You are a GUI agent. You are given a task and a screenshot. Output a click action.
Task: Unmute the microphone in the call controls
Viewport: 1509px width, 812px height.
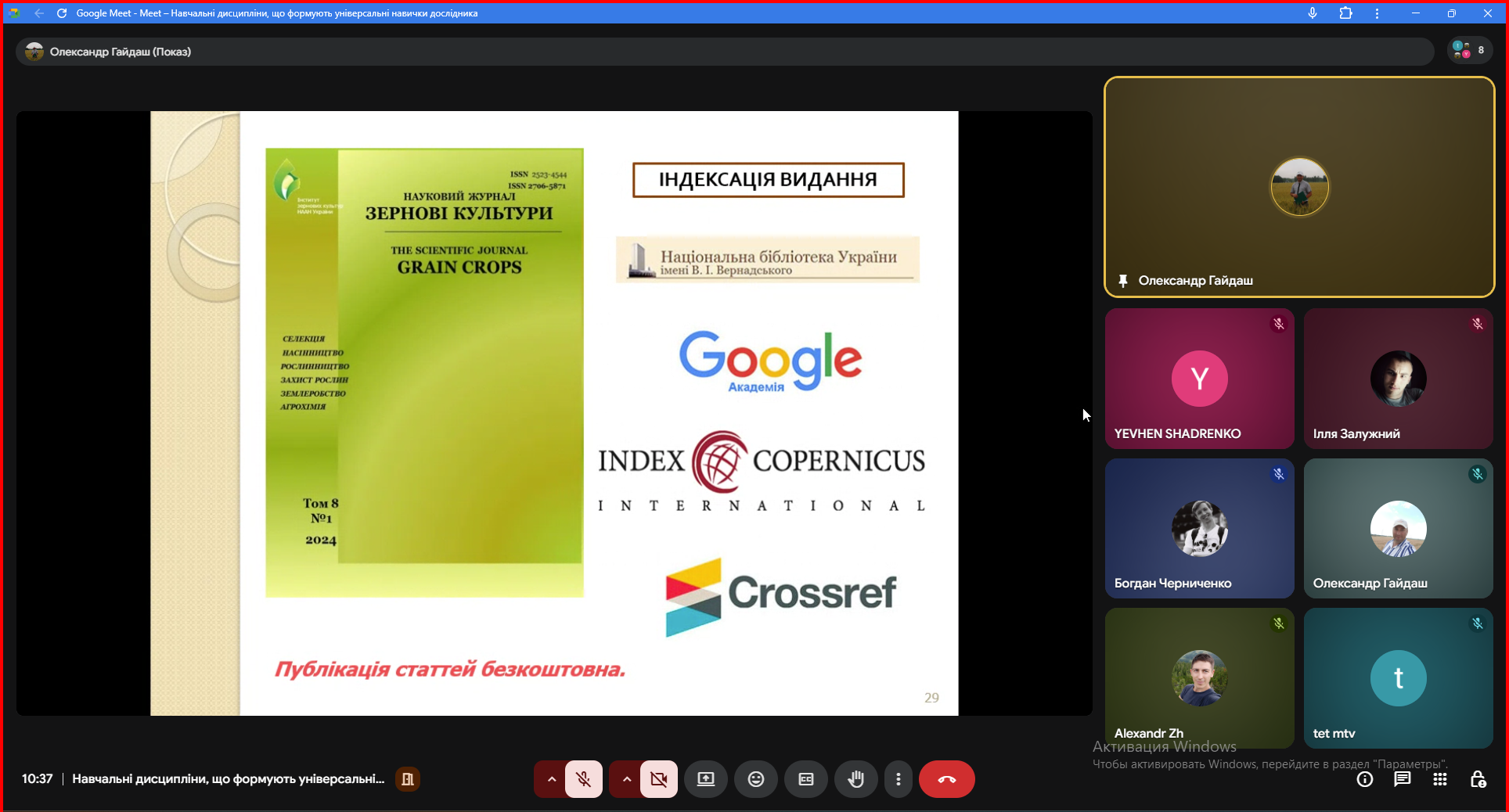584,779
